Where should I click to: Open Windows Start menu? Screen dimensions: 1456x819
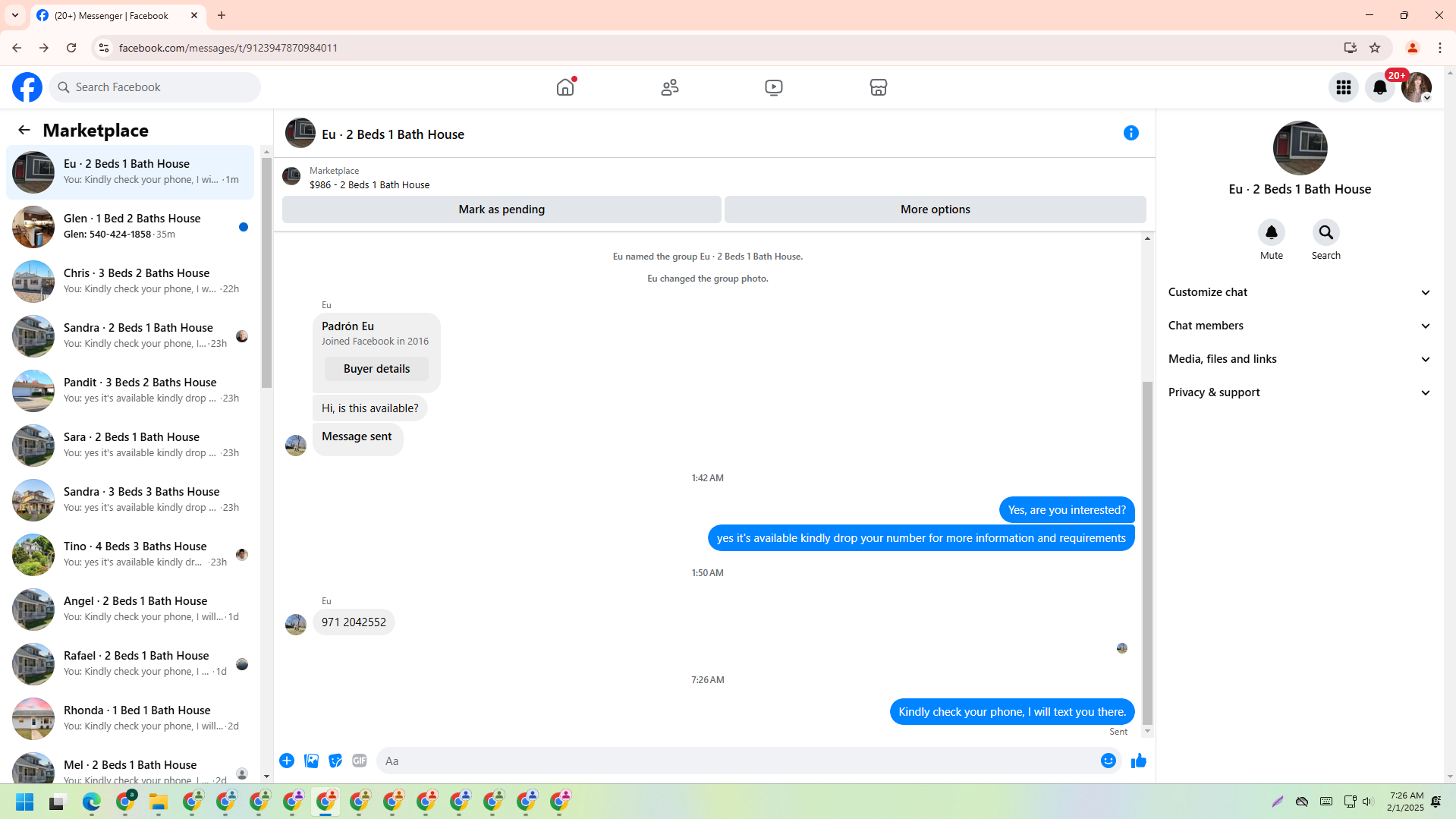24,802
